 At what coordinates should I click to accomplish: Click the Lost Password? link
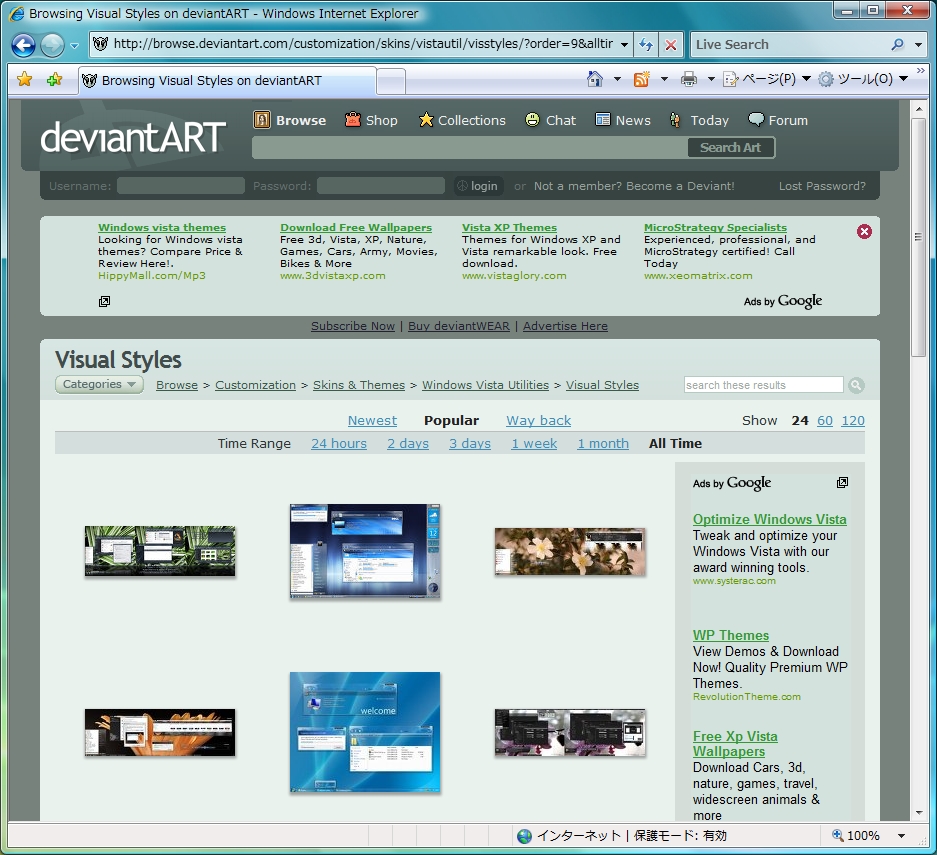tap(822, 186)
